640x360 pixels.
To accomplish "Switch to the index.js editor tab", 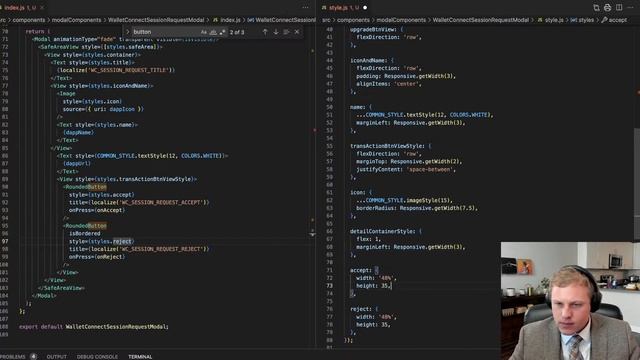I will point(20,7).
